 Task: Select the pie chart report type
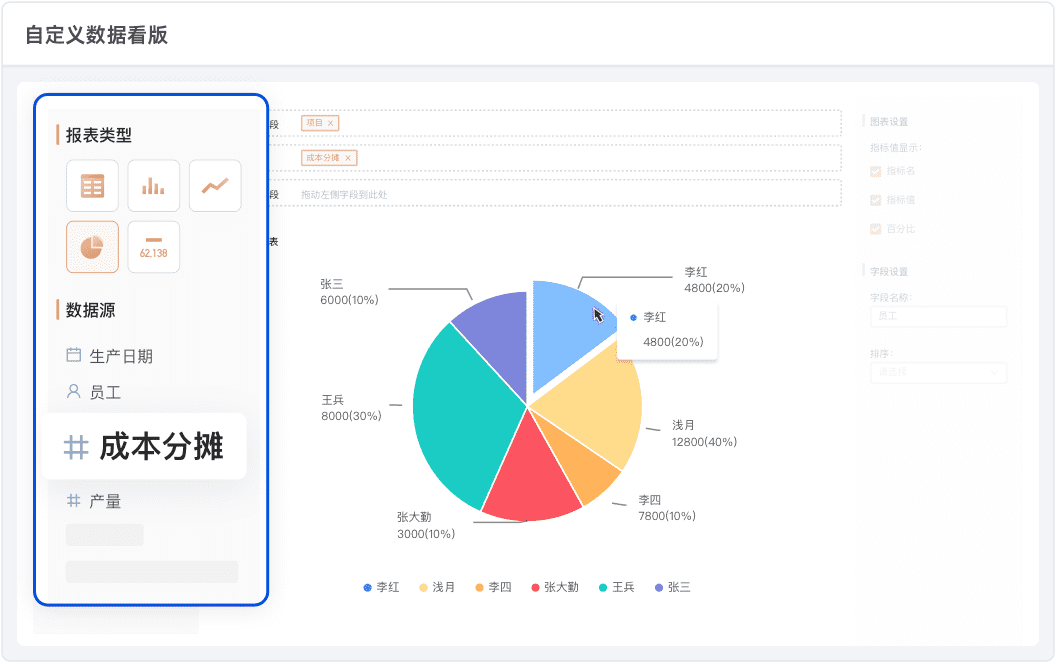[92, 247]
